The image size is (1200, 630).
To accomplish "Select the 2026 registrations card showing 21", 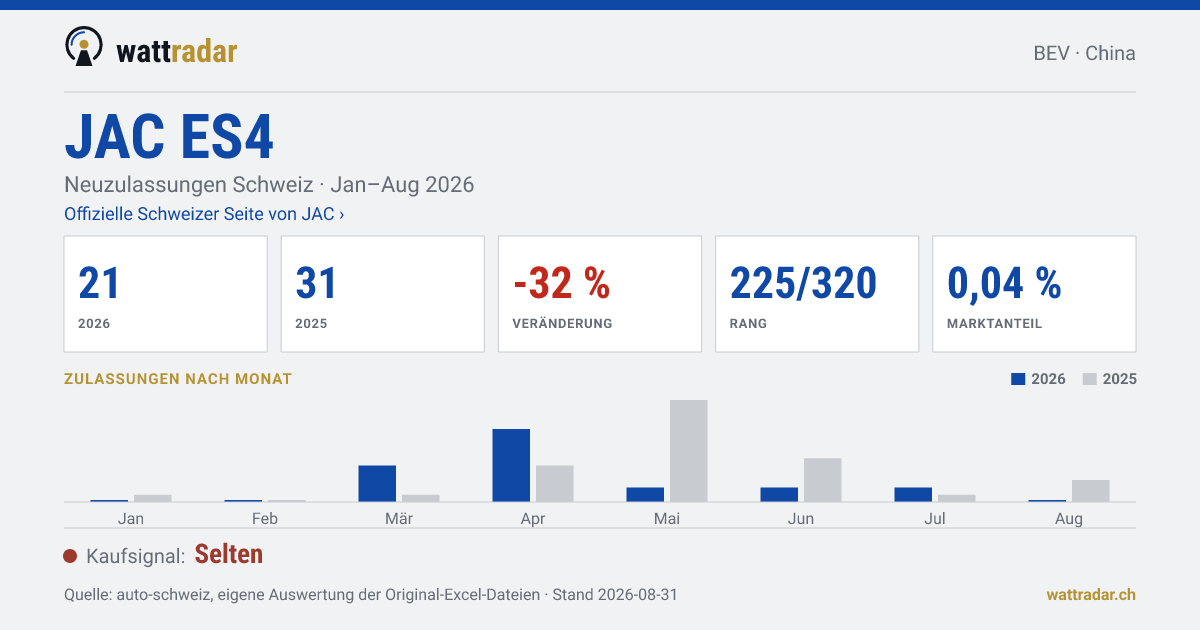I will 165,294.
